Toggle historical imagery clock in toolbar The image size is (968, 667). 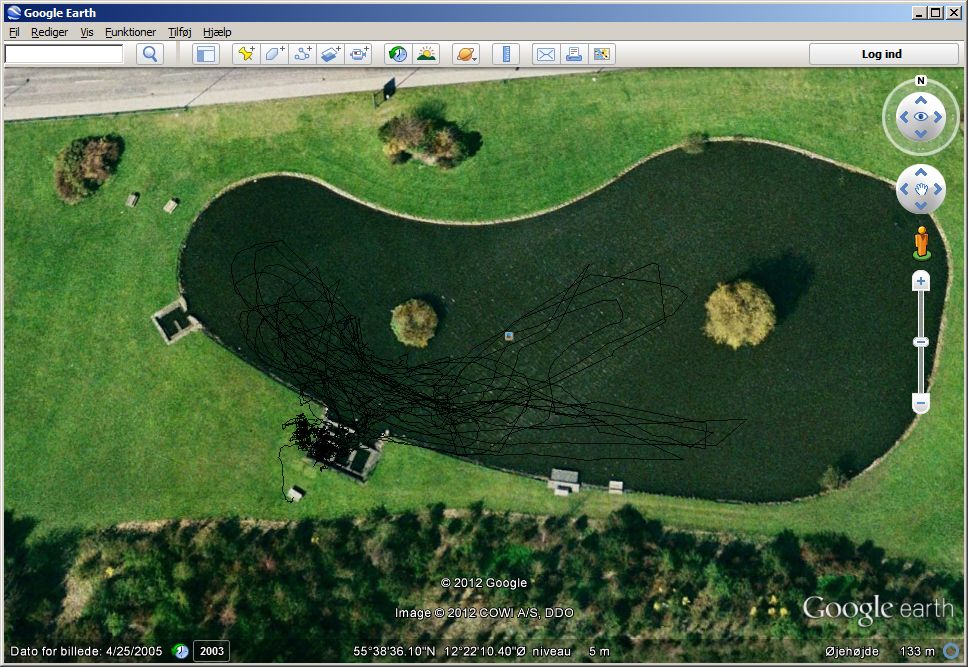pos(398,54)
